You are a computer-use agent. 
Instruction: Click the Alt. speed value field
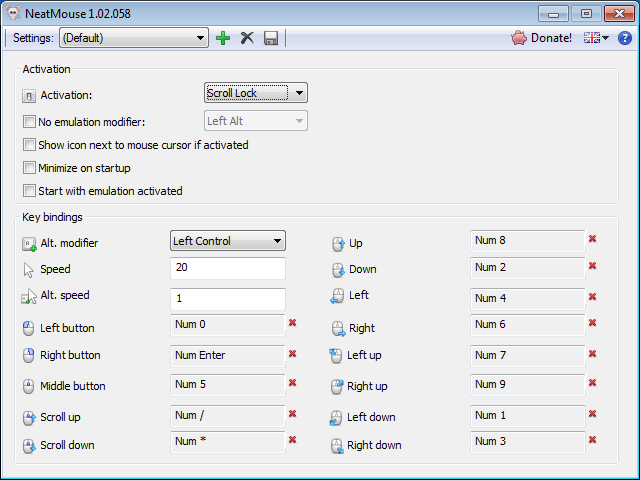[228, 299]
